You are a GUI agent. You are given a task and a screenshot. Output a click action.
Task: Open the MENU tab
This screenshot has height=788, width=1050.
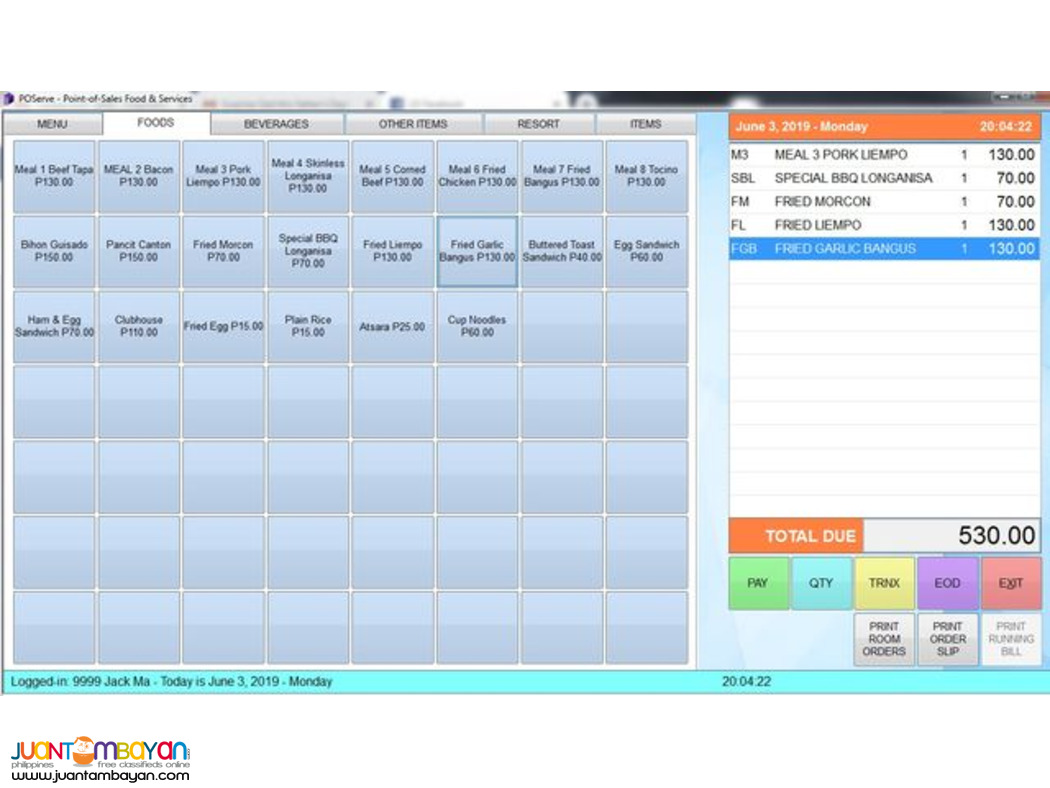pyautogui.click(x=52, y=124)
